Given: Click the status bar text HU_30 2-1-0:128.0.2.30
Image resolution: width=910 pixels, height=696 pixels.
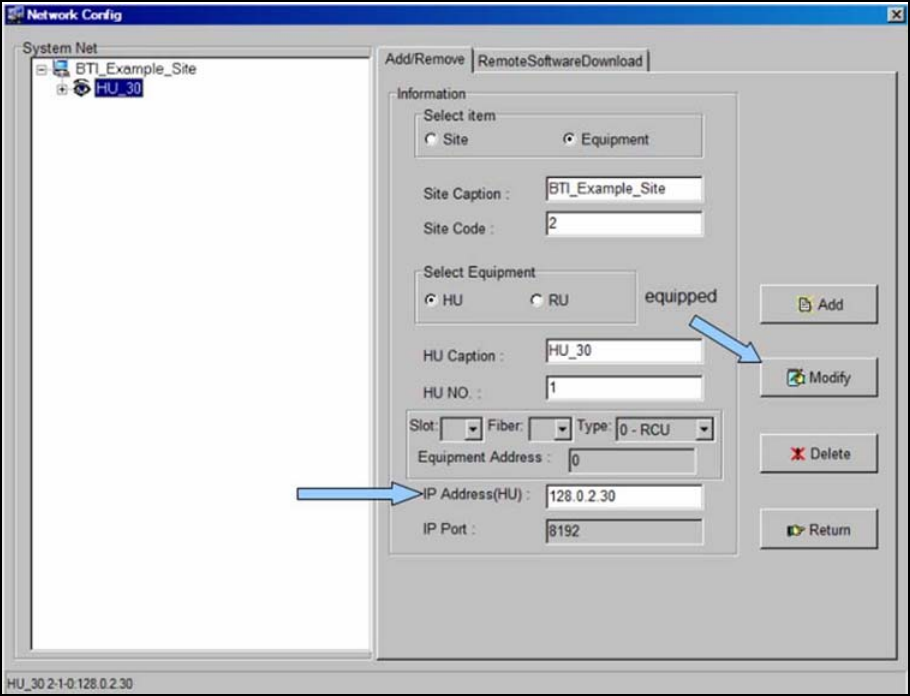Looking at the screenshot, I should 70,684.
